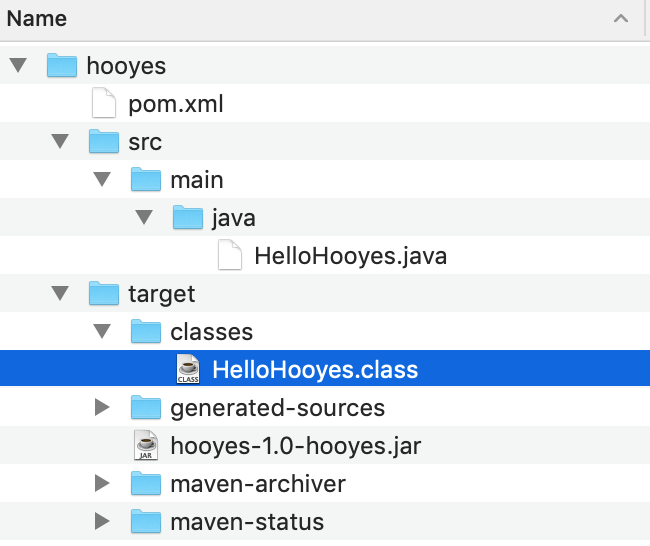This screenshot has height=546, width=650.
Task: Click the maven-status folder icon
Action: [x=146, y=522]
